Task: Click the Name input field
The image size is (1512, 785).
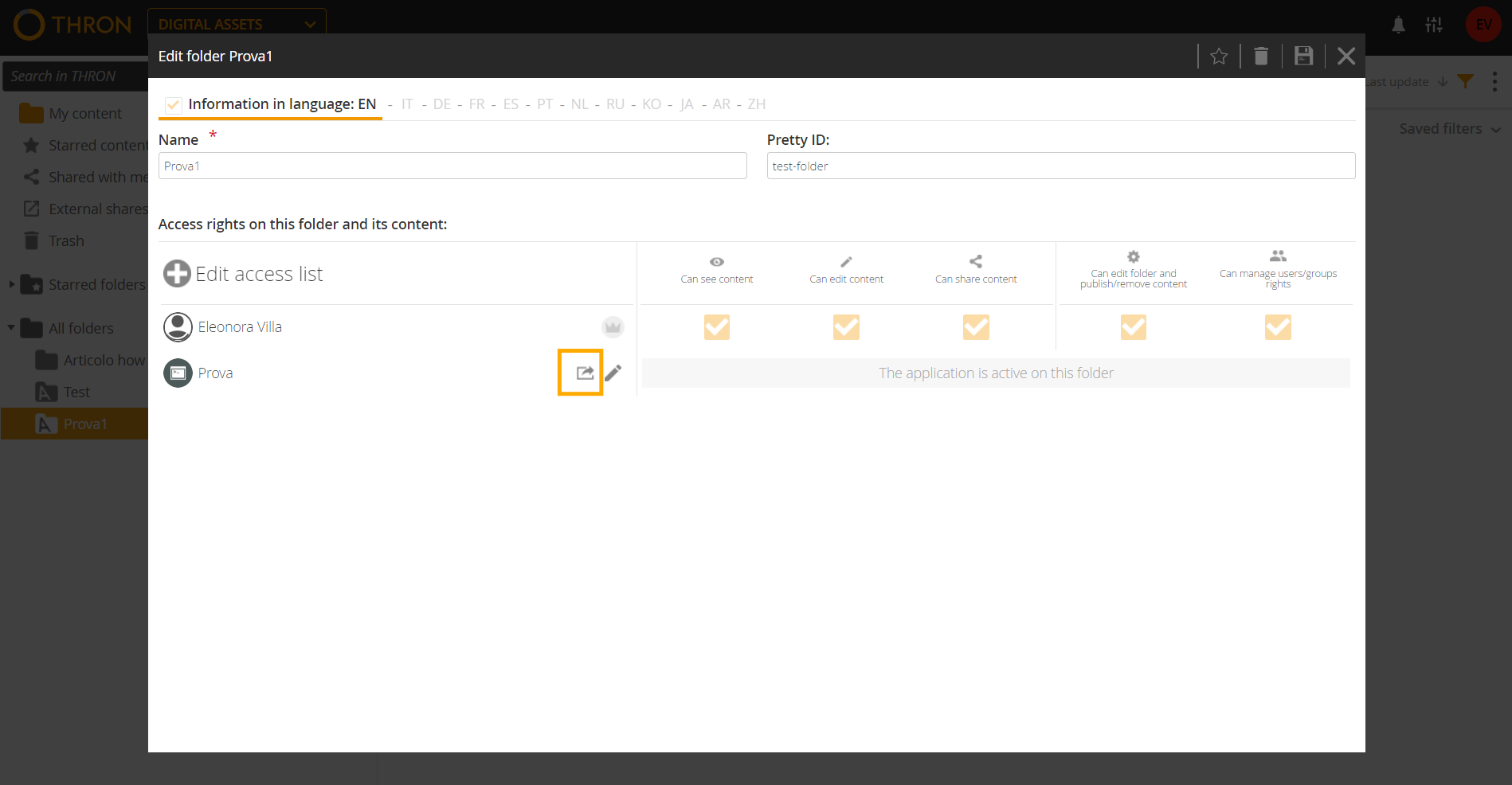Action: (452, 166)
